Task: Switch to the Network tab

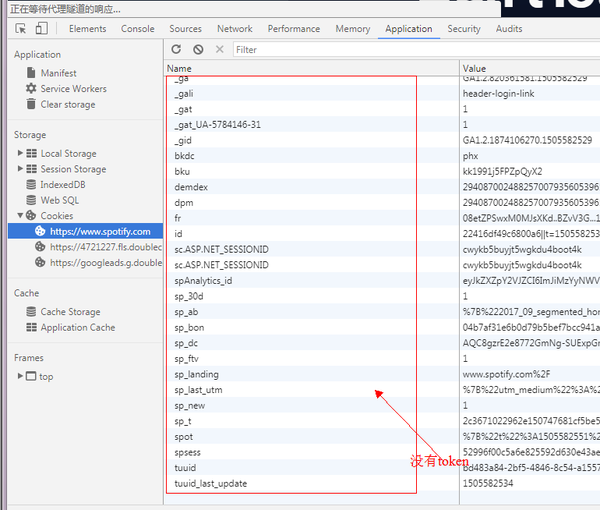Action: (235, 29)
